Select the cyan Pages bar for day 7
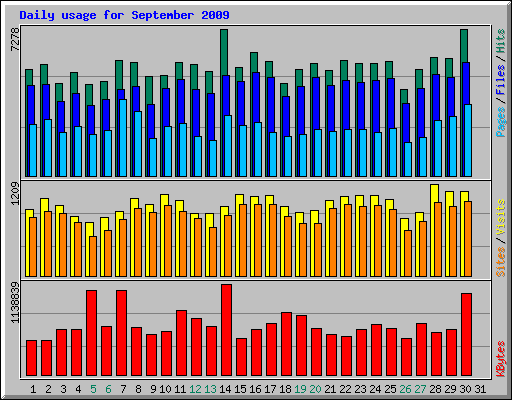 point(123,138)
